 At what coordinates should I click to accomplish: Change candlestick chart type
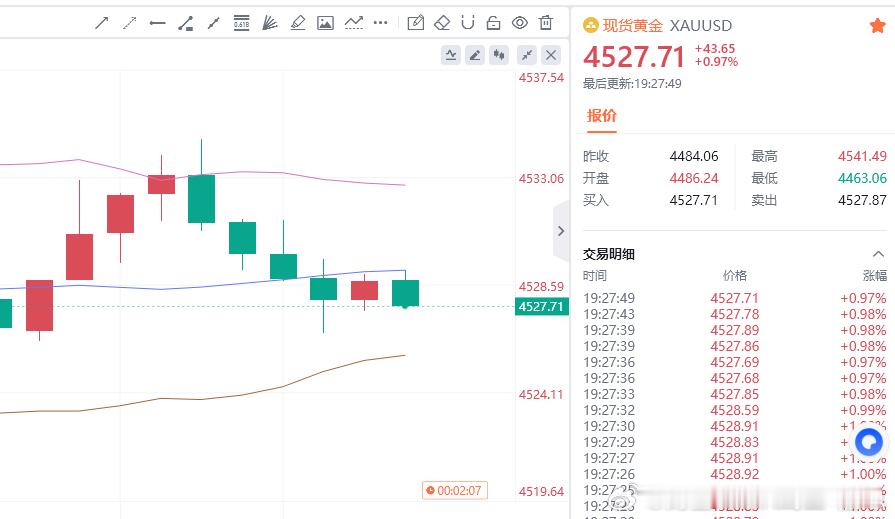tap(499, 55)
